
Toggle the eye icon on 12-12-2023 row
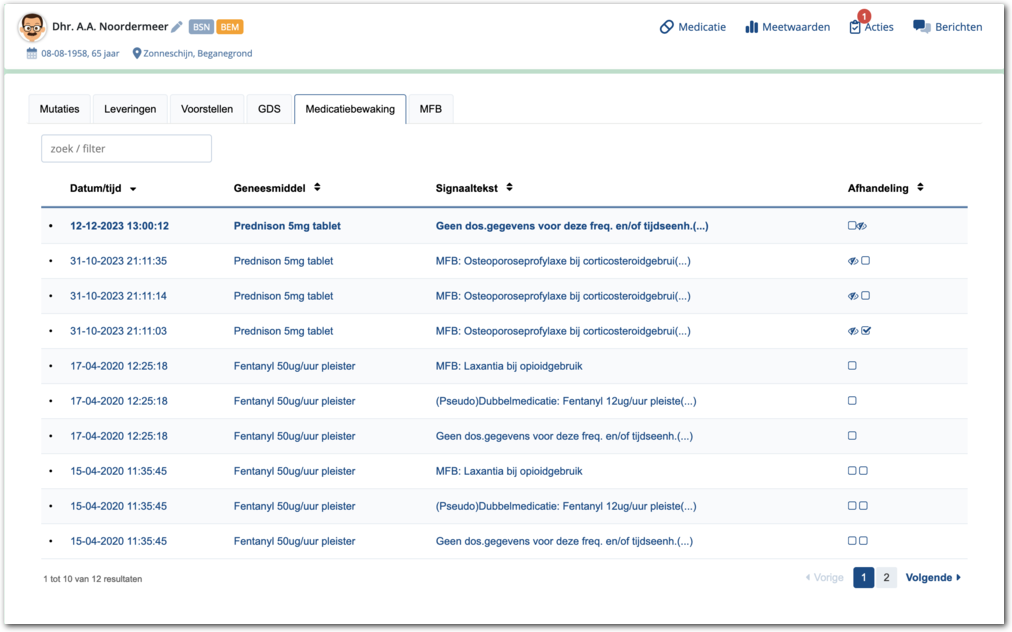862,226
